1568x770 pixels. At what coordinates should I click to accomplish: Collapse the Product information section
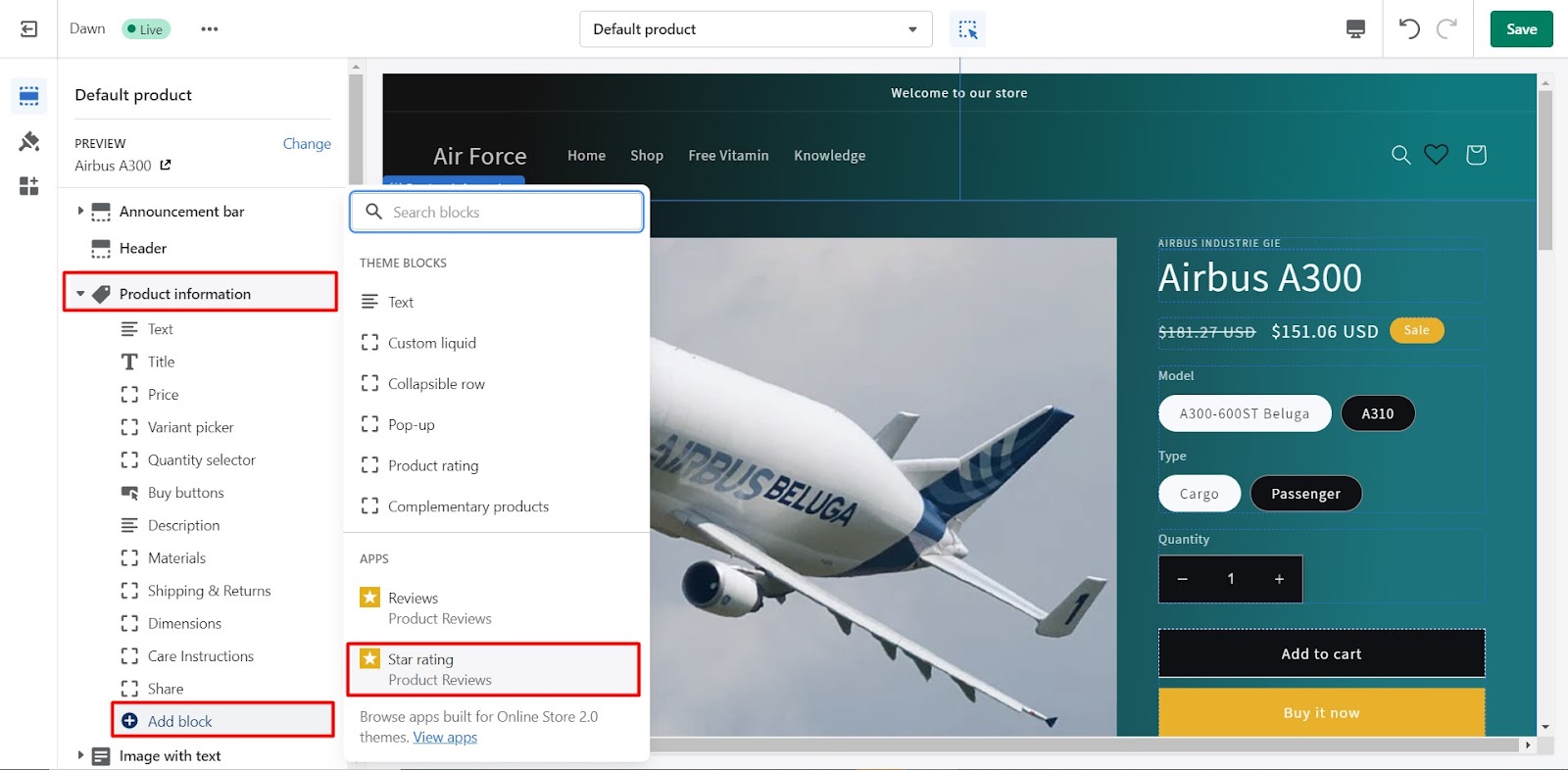[80, 294]
